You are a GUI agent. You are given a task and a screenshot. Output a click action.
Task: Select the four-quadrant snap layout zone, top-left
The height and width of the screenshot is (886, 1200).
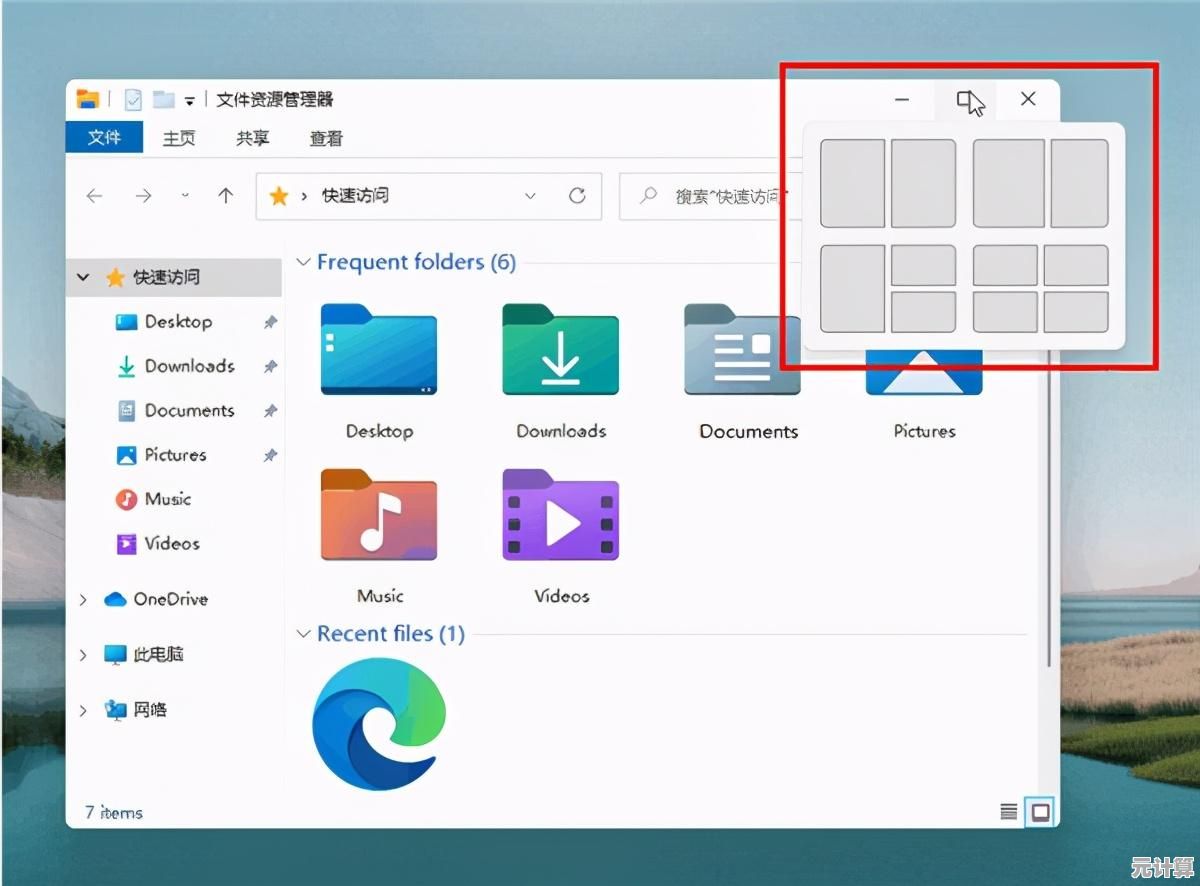pos(1005,266)
